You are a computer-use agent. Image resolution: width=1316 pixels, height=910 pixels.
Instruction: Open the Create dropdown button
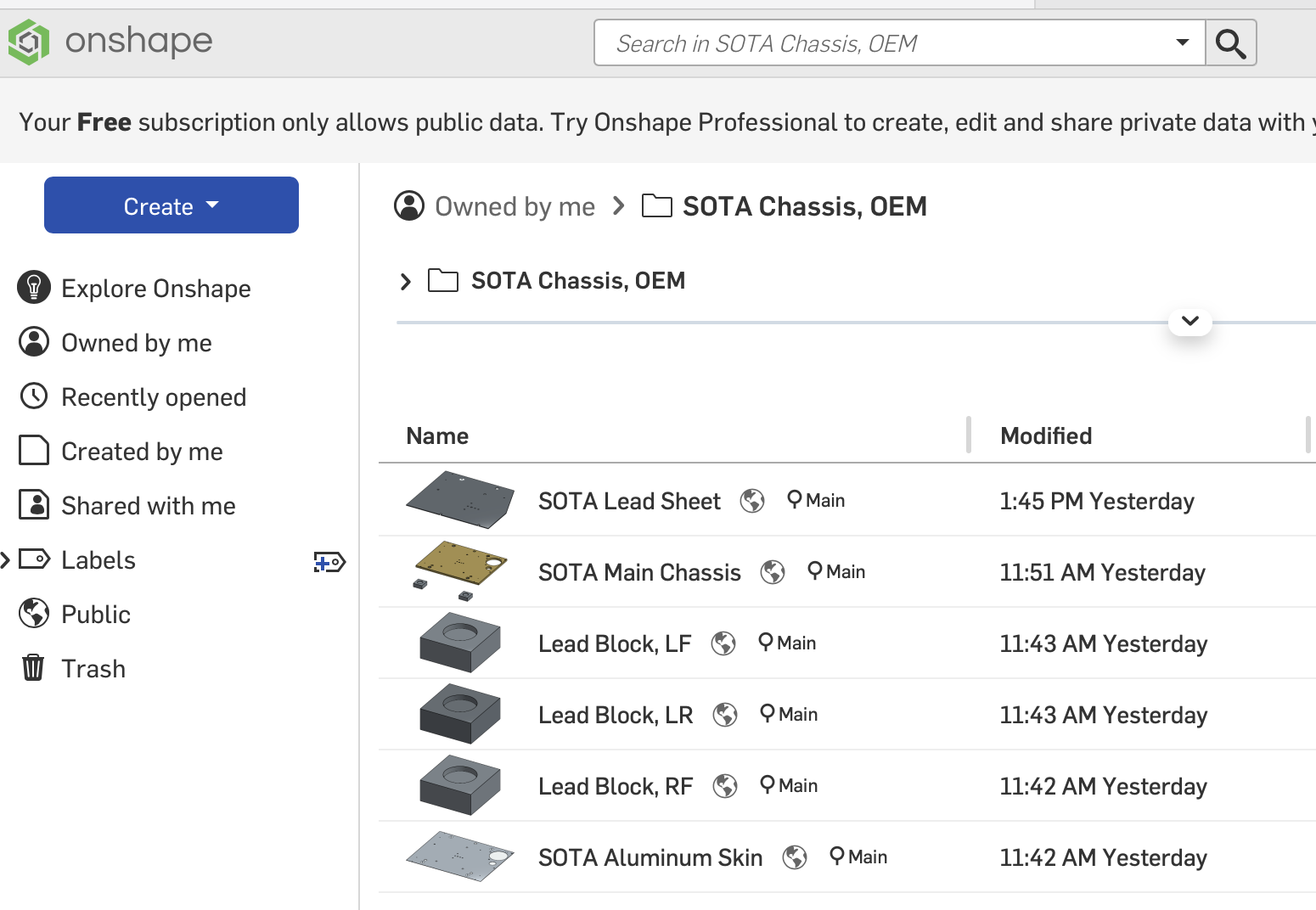pyautogui.click(x=172, y=205)
